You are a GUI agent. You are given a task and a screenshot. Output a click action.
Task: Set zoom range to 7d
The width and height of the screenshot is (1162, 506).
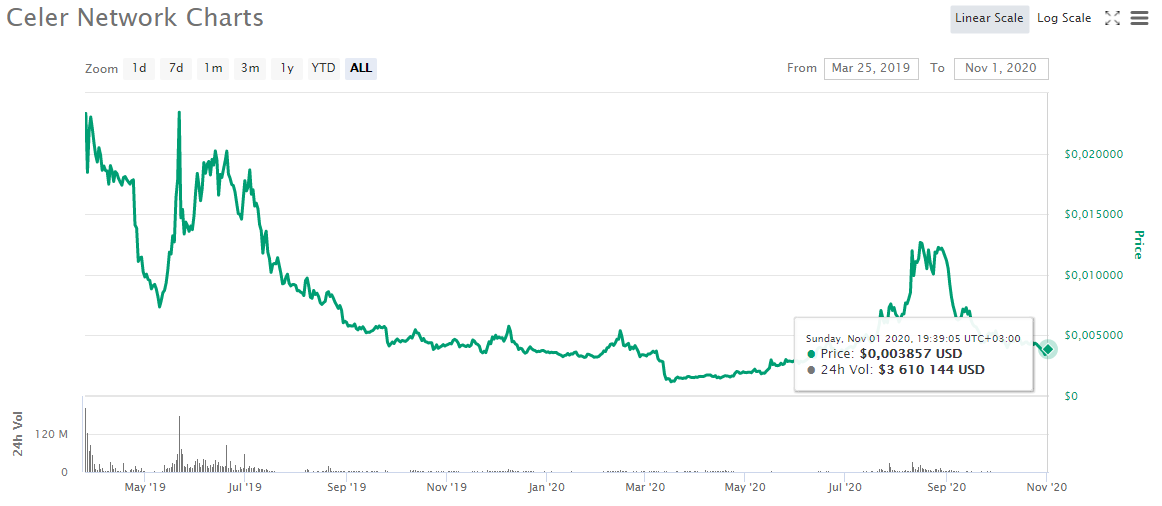(x=176, y=68)
